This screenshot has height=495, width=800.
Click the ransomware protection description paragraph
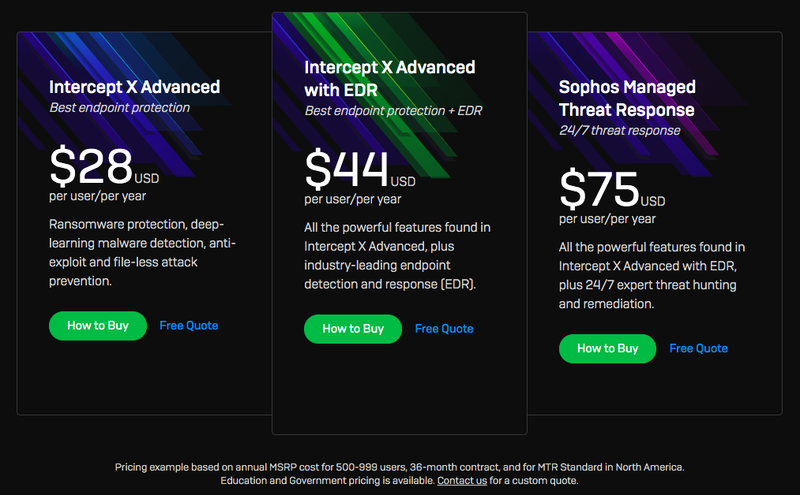click(142, 253)
